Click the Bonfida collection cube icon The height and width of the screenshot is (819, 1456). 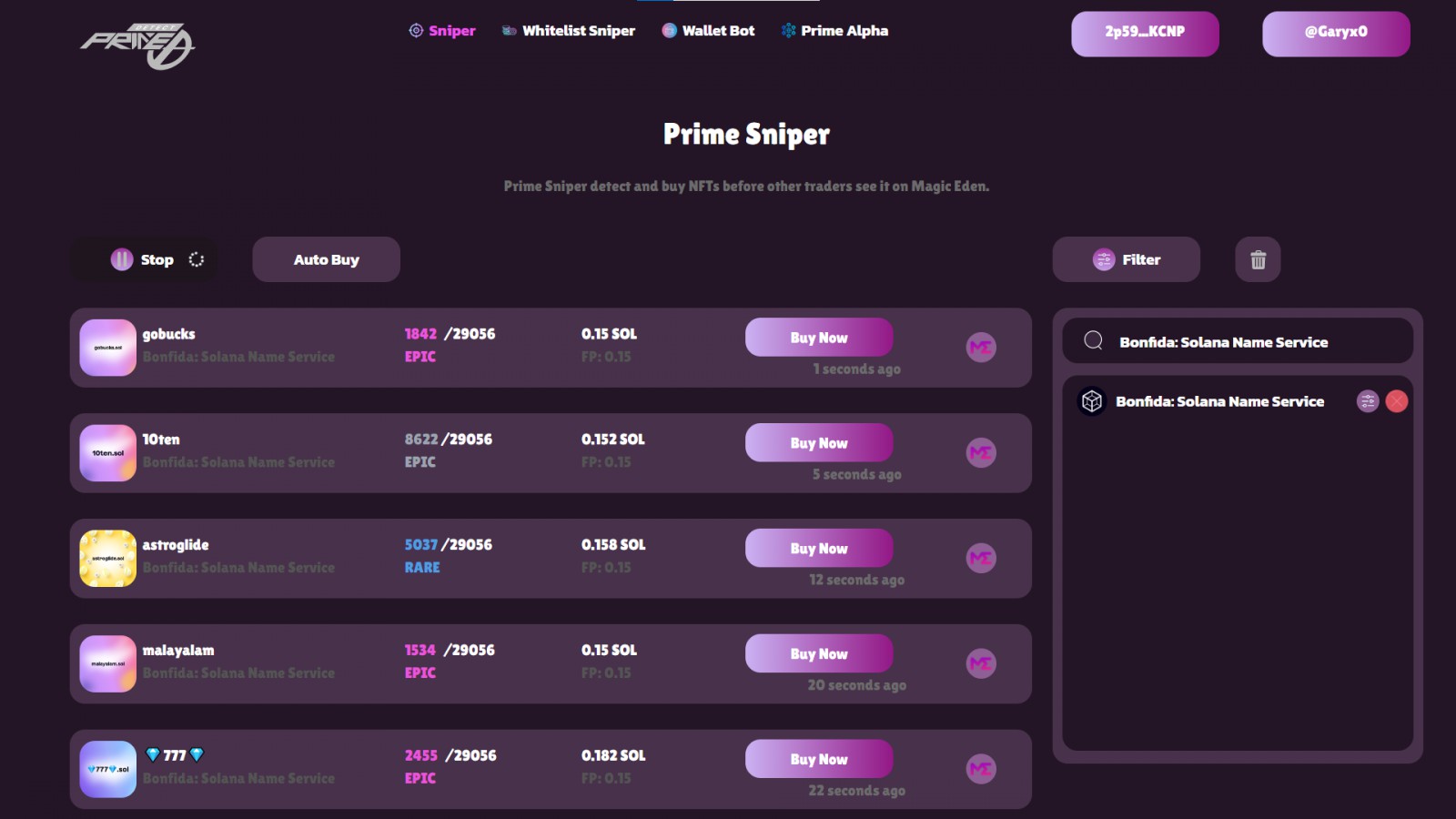point(1092,401)
